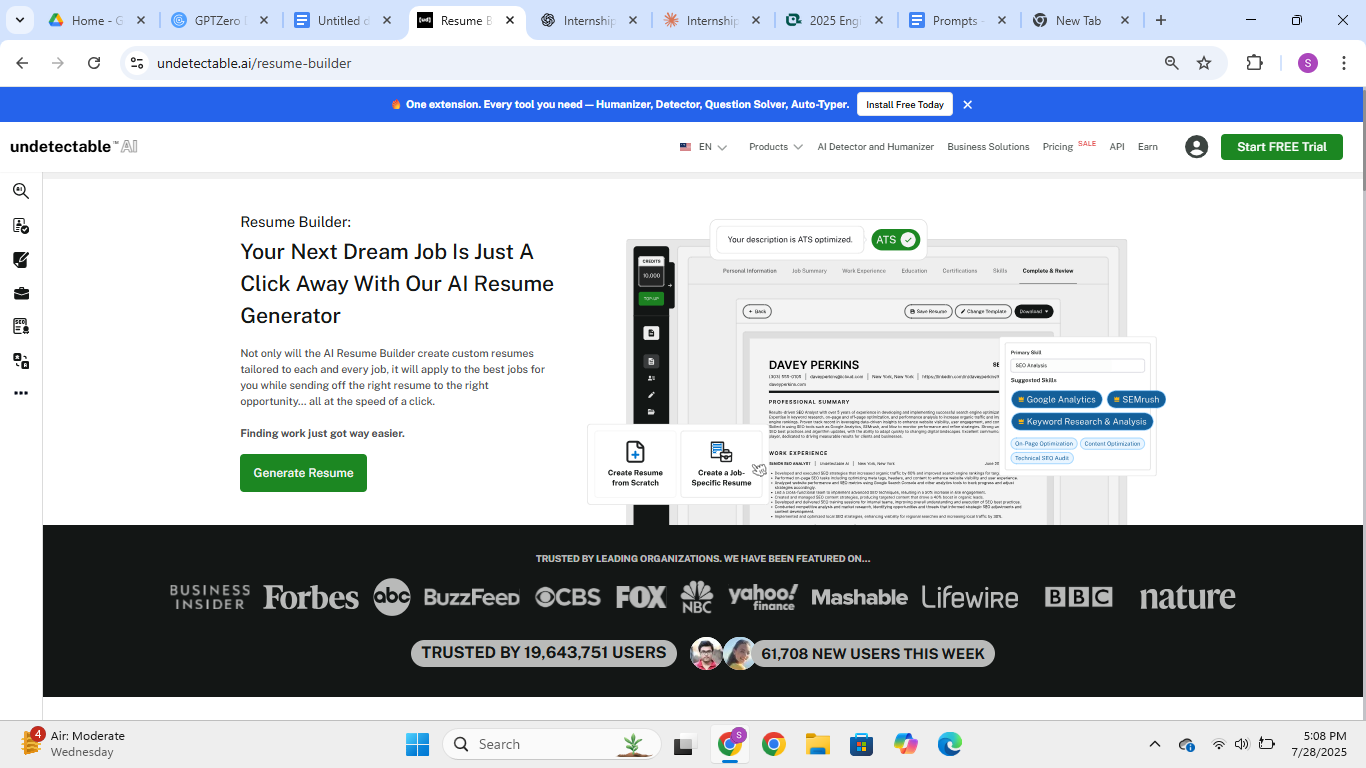
Task: Select the SEO document icon in left sidebar
Action: coord(21,327)
